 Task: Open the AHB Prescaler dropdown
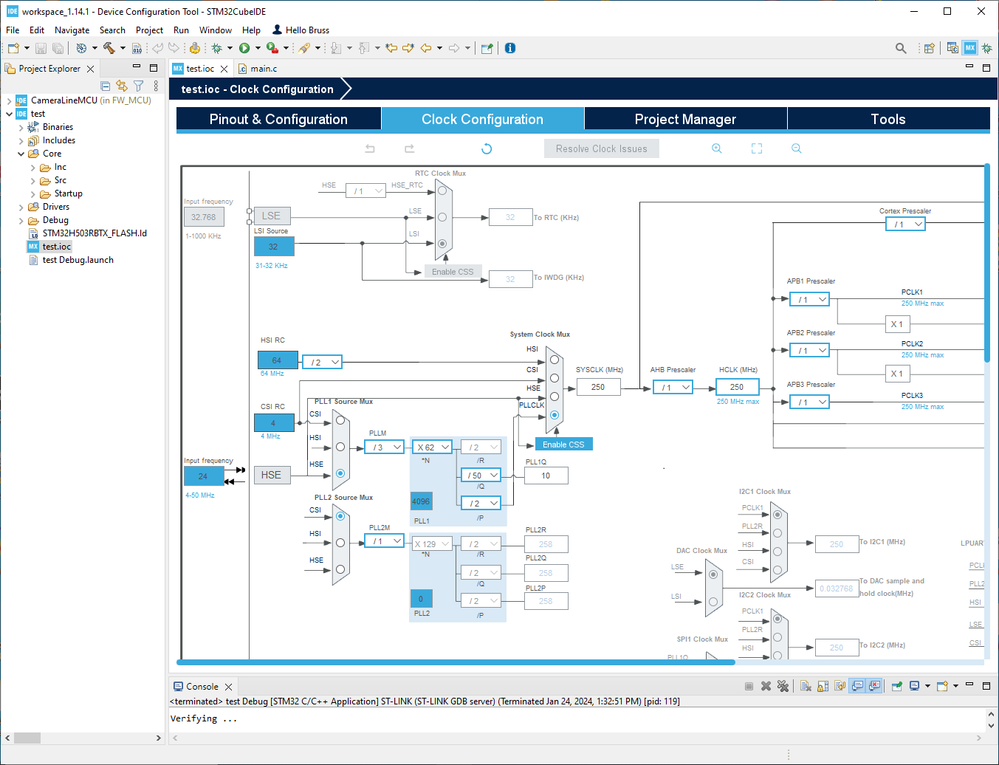673,387
